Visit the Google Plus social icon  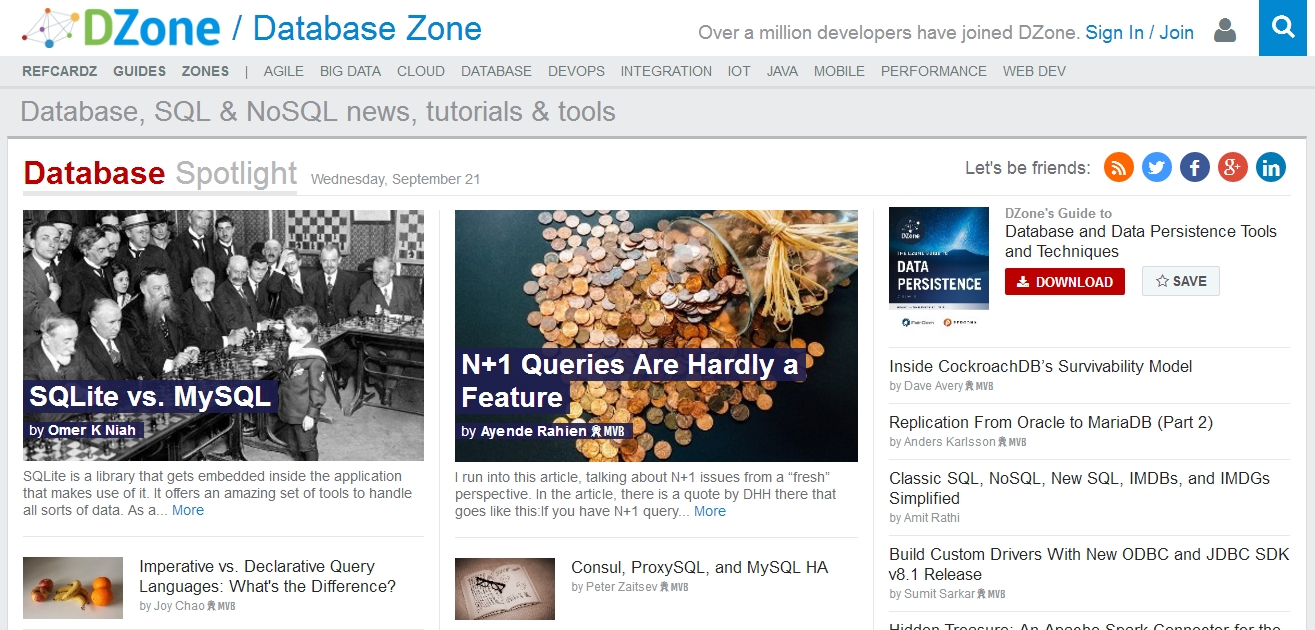(x=1233, y=167)
